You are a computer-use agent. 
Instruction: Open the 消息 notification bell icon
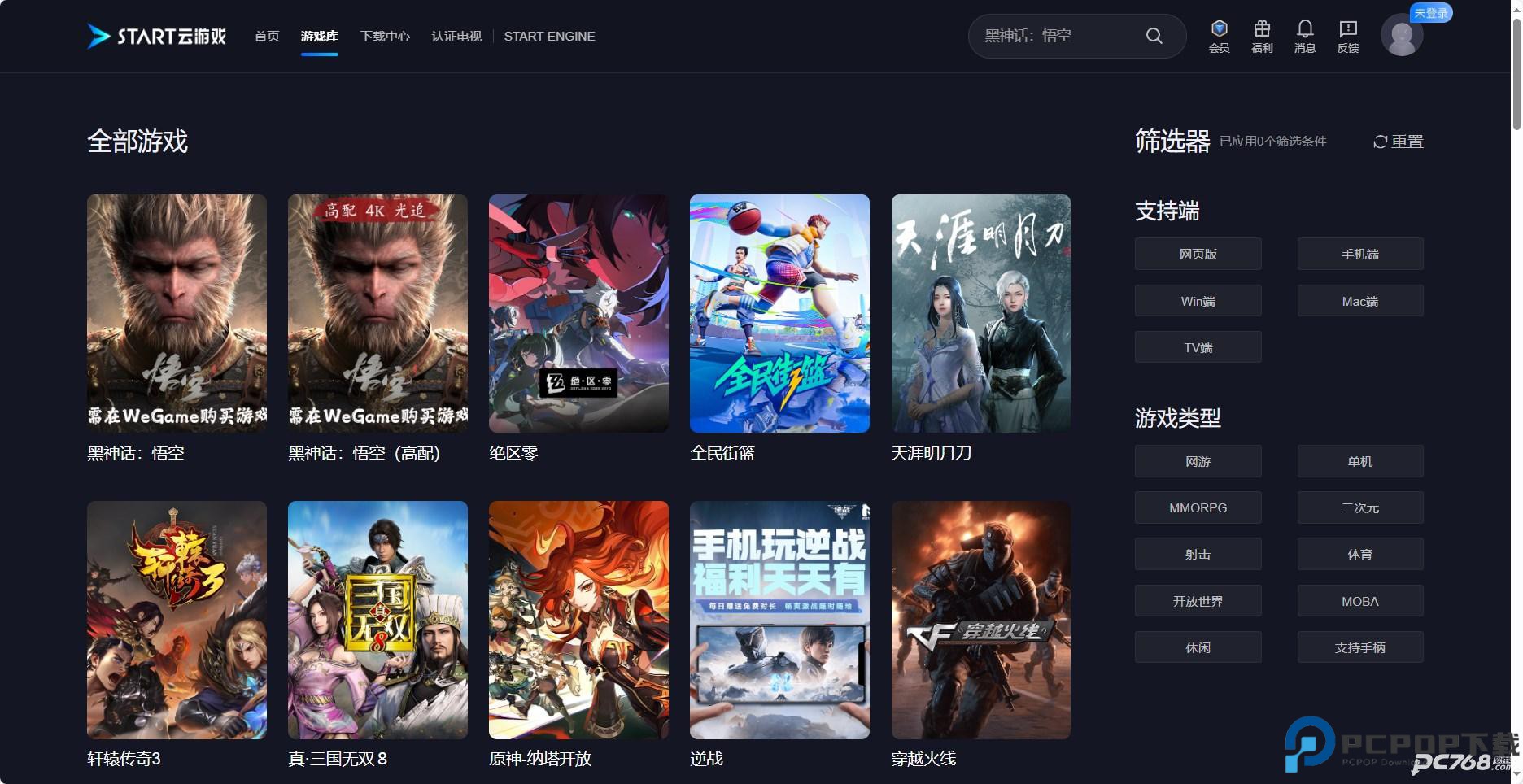pyautogui.click(x=1305, y=36)
